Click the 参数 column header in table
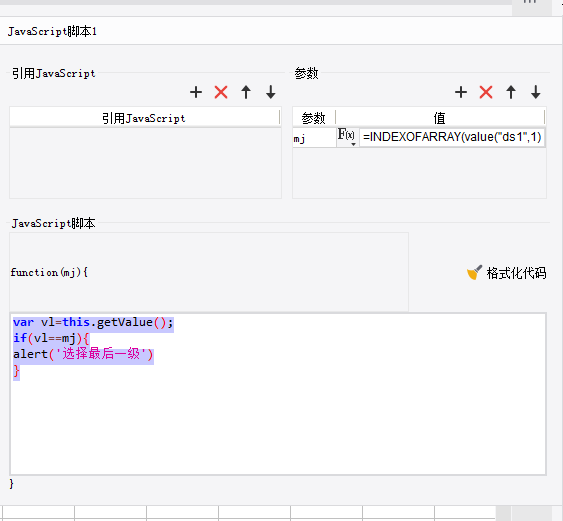 pyautogui.click(x=314, y=118)
